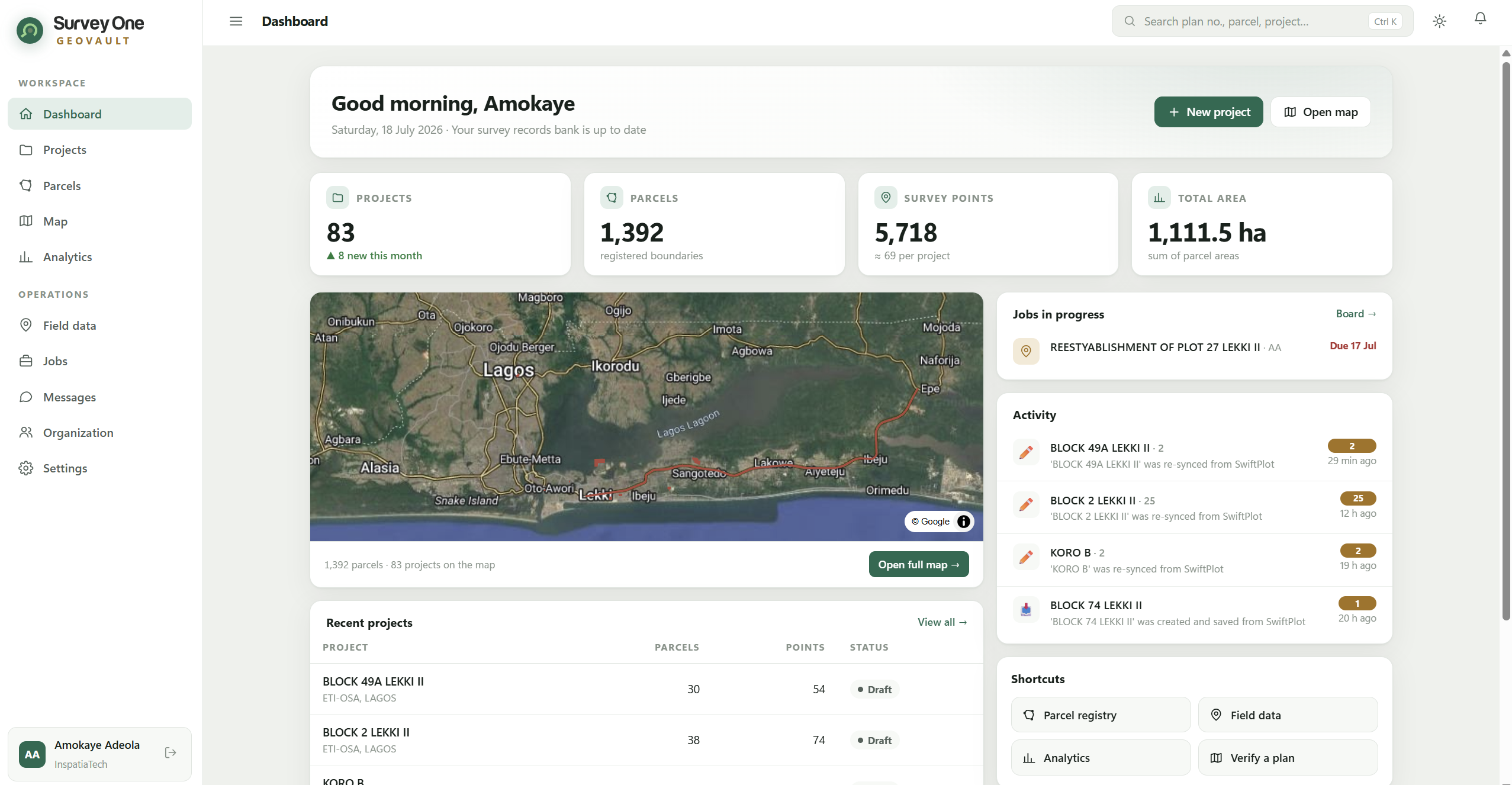Click KORO B activity title
The height and width of the screenshot is (785, 1512).
click(x=1070, y=553)
